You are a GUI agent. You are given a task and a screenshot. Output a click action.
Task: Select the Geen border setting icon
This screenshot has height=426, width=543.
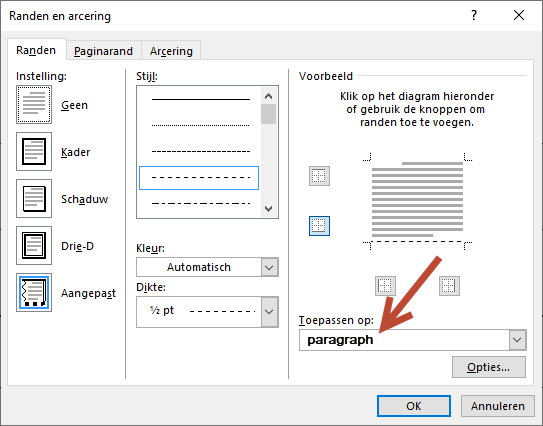34,105
